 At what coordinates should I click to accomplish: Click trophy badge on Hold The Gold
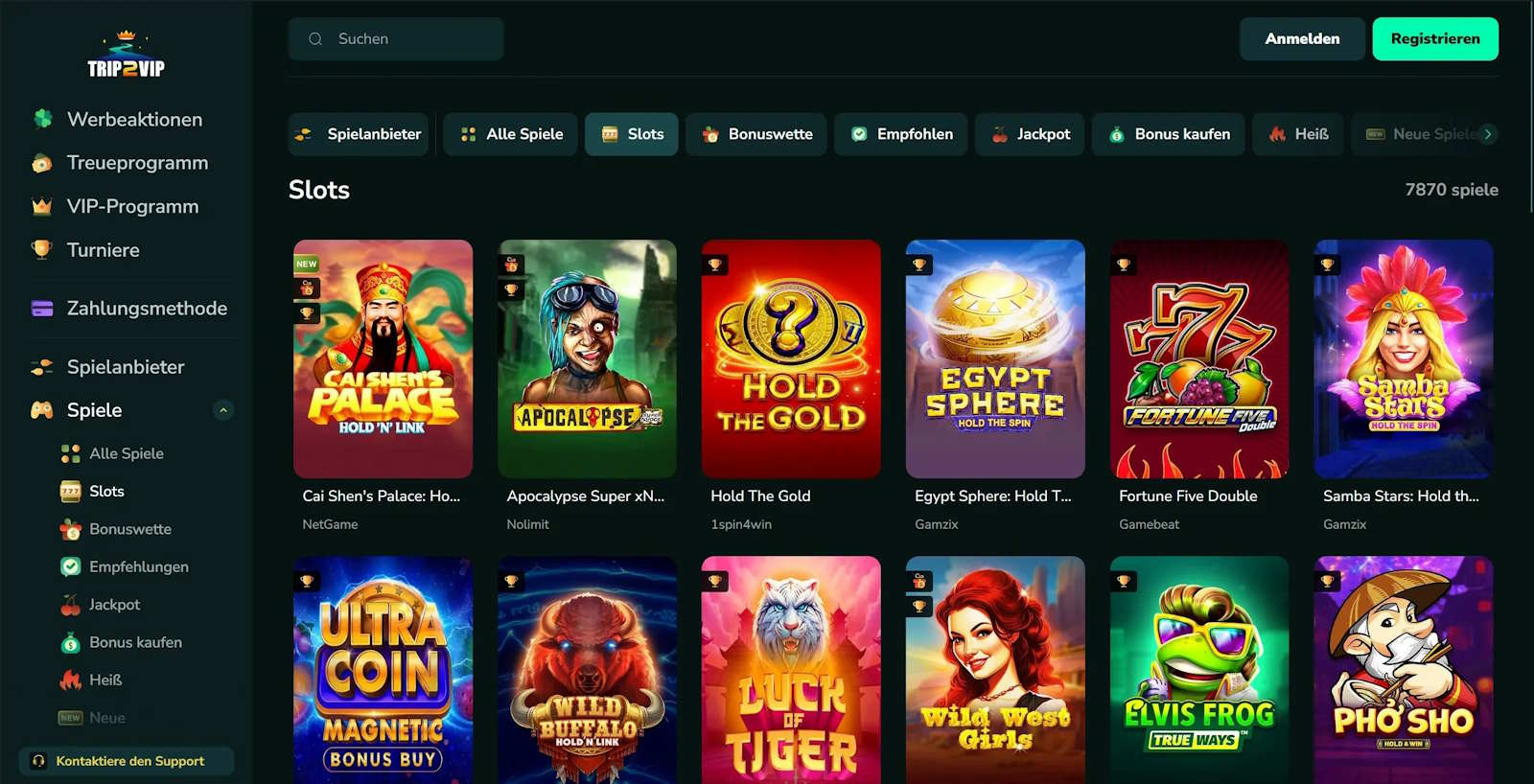(x=715, y=265)
